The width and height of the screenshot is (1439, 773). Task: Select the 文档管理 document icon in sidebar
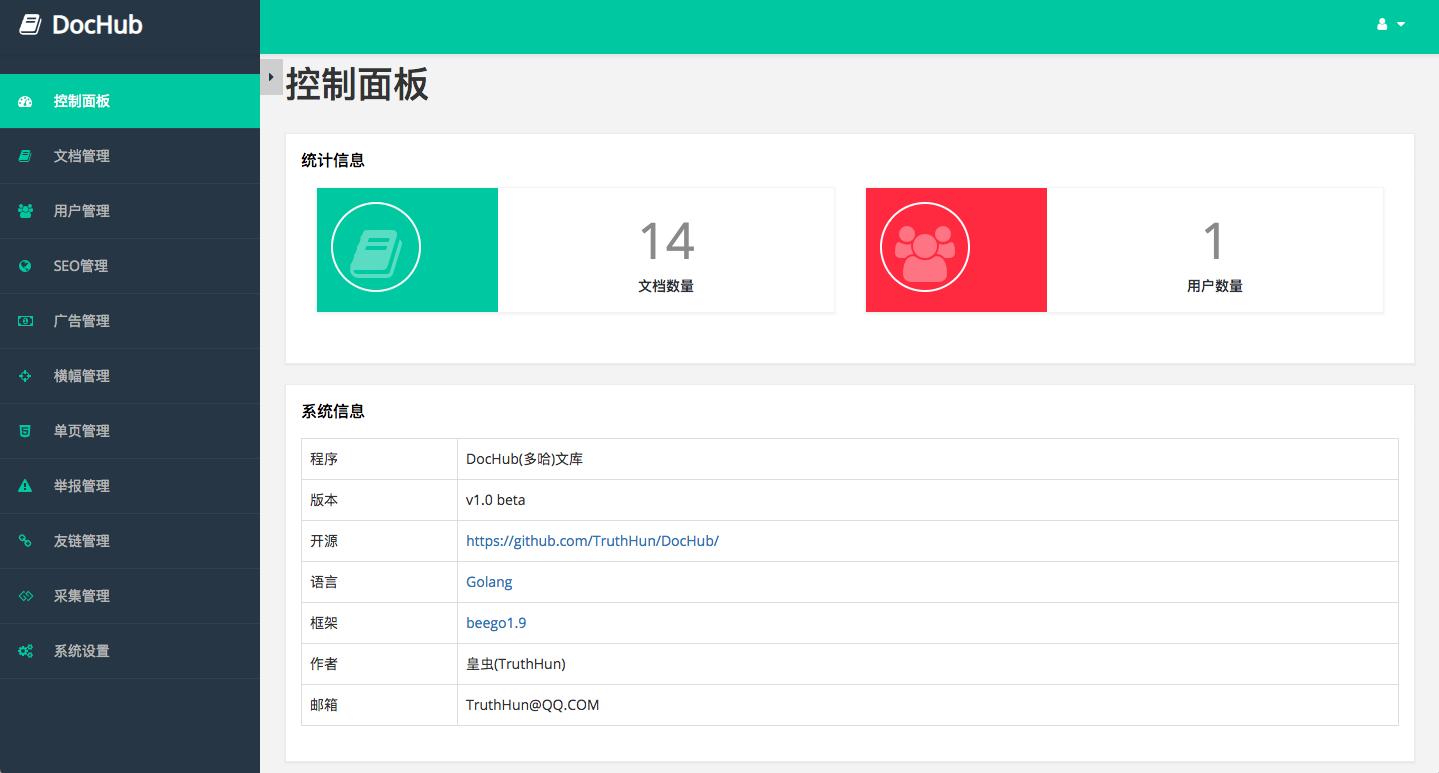point(25,156)
